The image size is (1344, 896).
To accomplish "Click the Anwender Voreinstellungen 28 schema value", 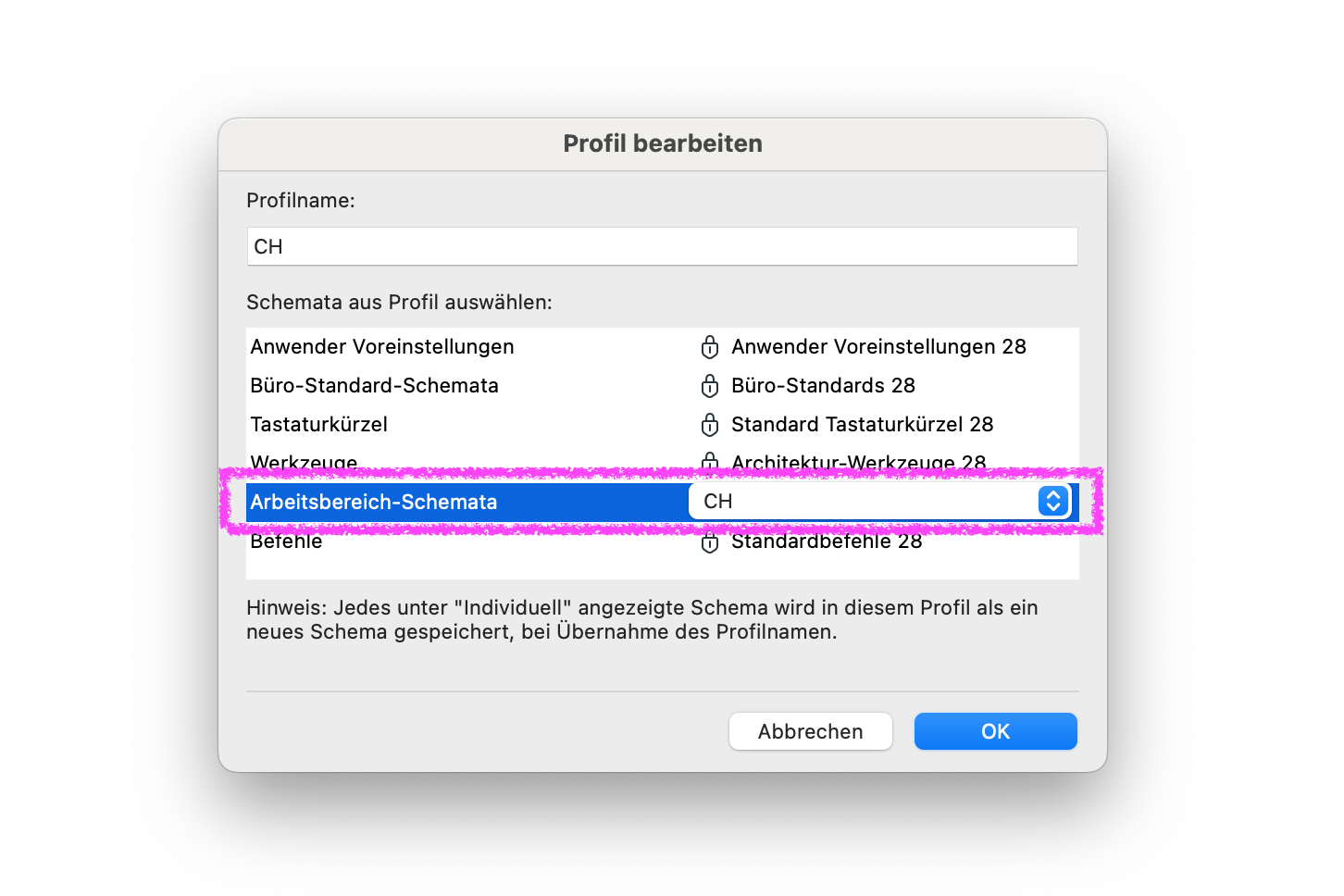I will click(878, 347).
